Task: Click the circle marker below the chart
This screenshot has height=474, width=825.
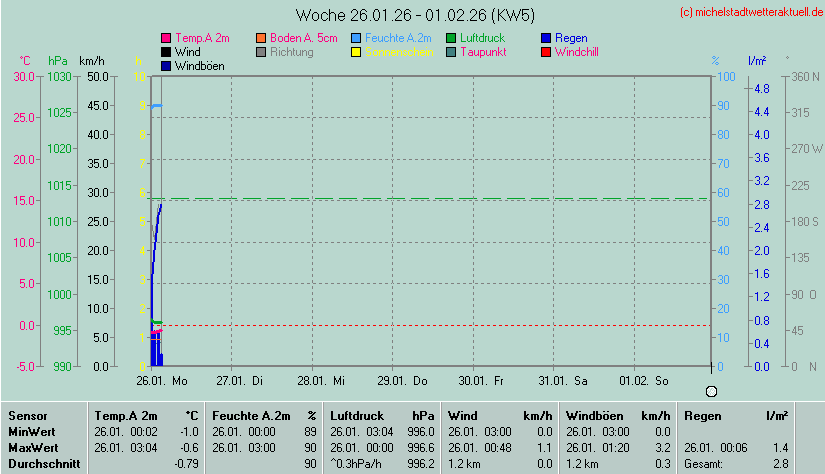Action: [x=711, y=392]
